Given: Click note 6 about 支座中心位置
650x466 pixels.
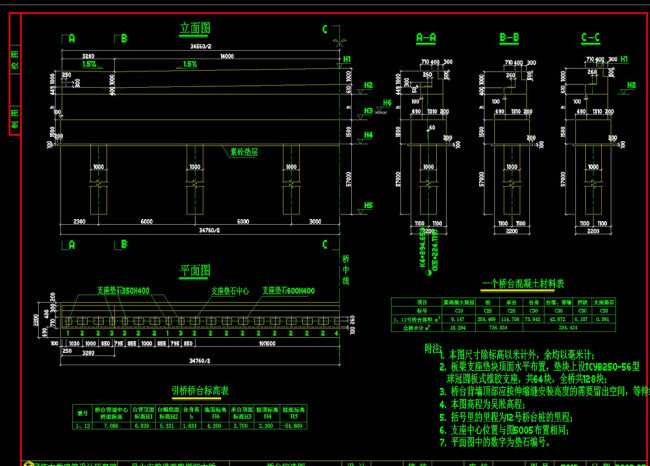Looking at the screenshot, I should (504, 430).
